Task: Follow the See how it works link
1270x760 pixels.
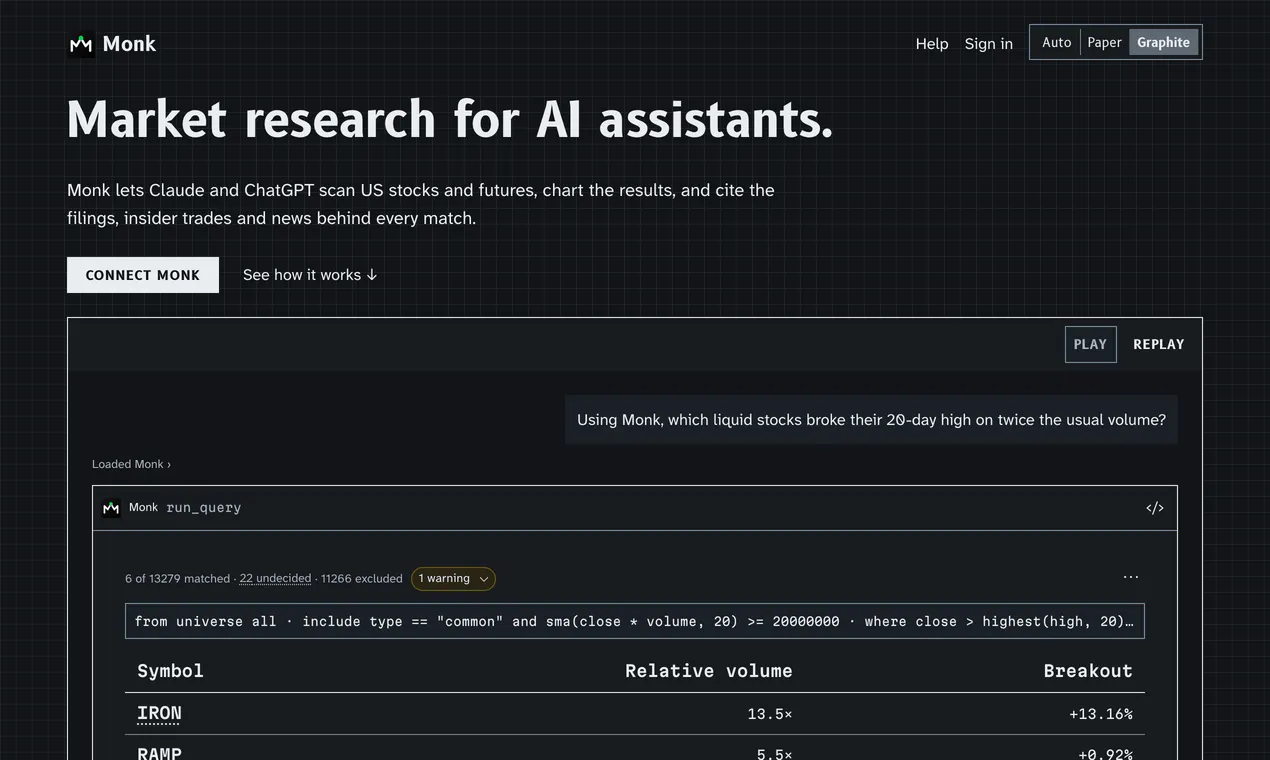Action: pos(310,275)
